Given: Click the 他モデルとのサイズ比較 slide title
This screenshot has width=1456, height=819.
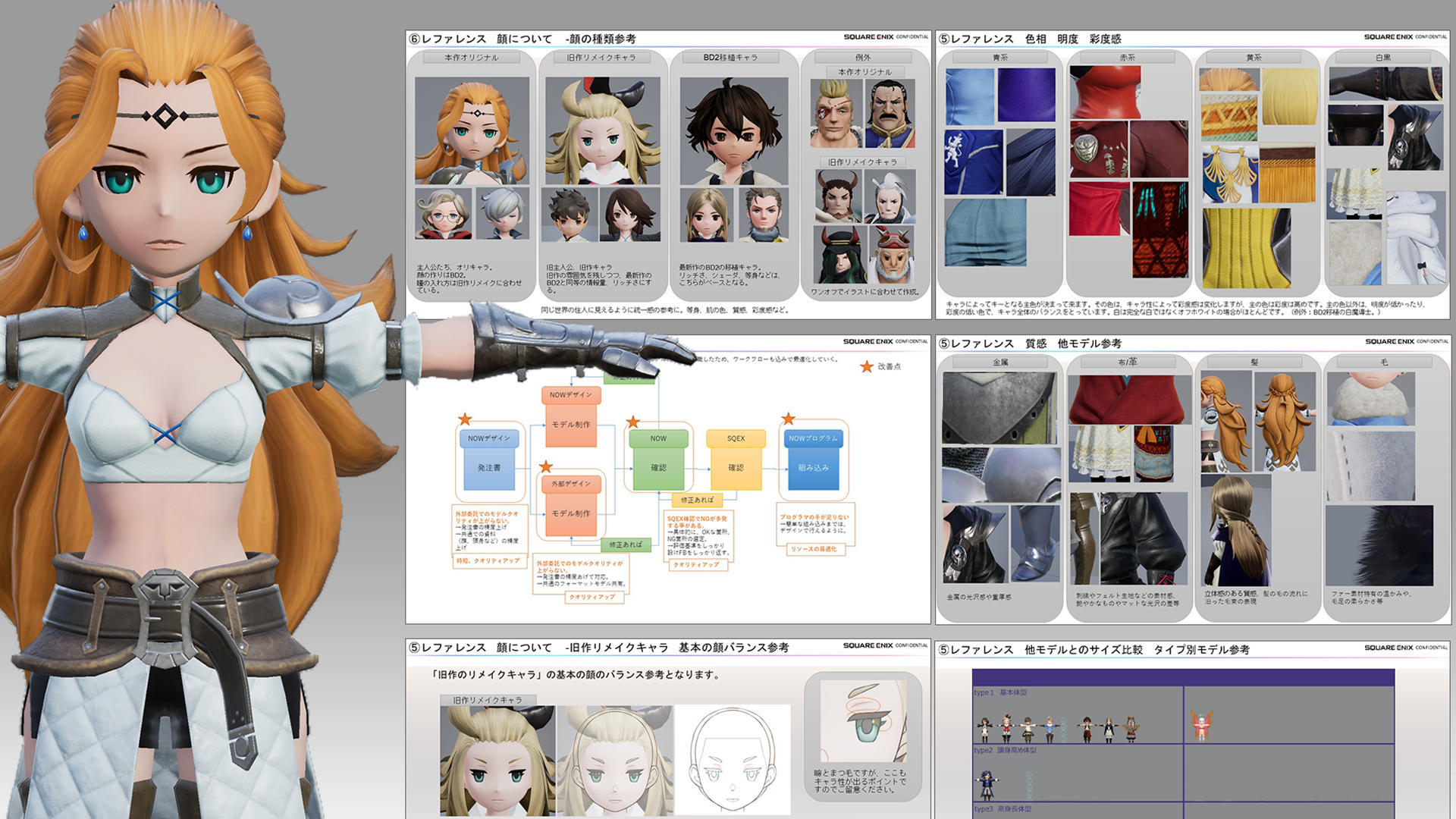Looking at the screenshot, I should [1084, 650].
